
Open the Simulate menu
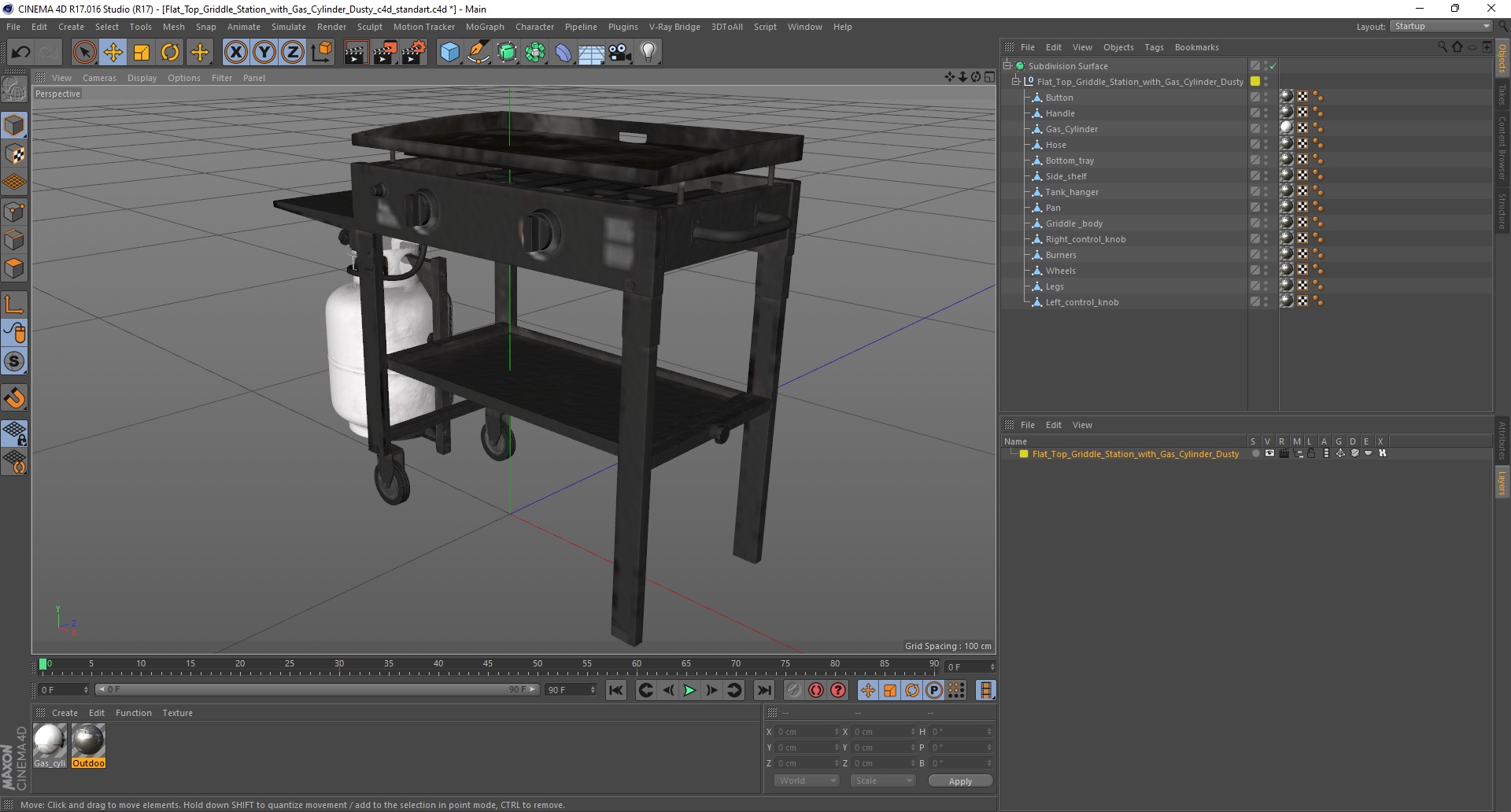(289, 27)
